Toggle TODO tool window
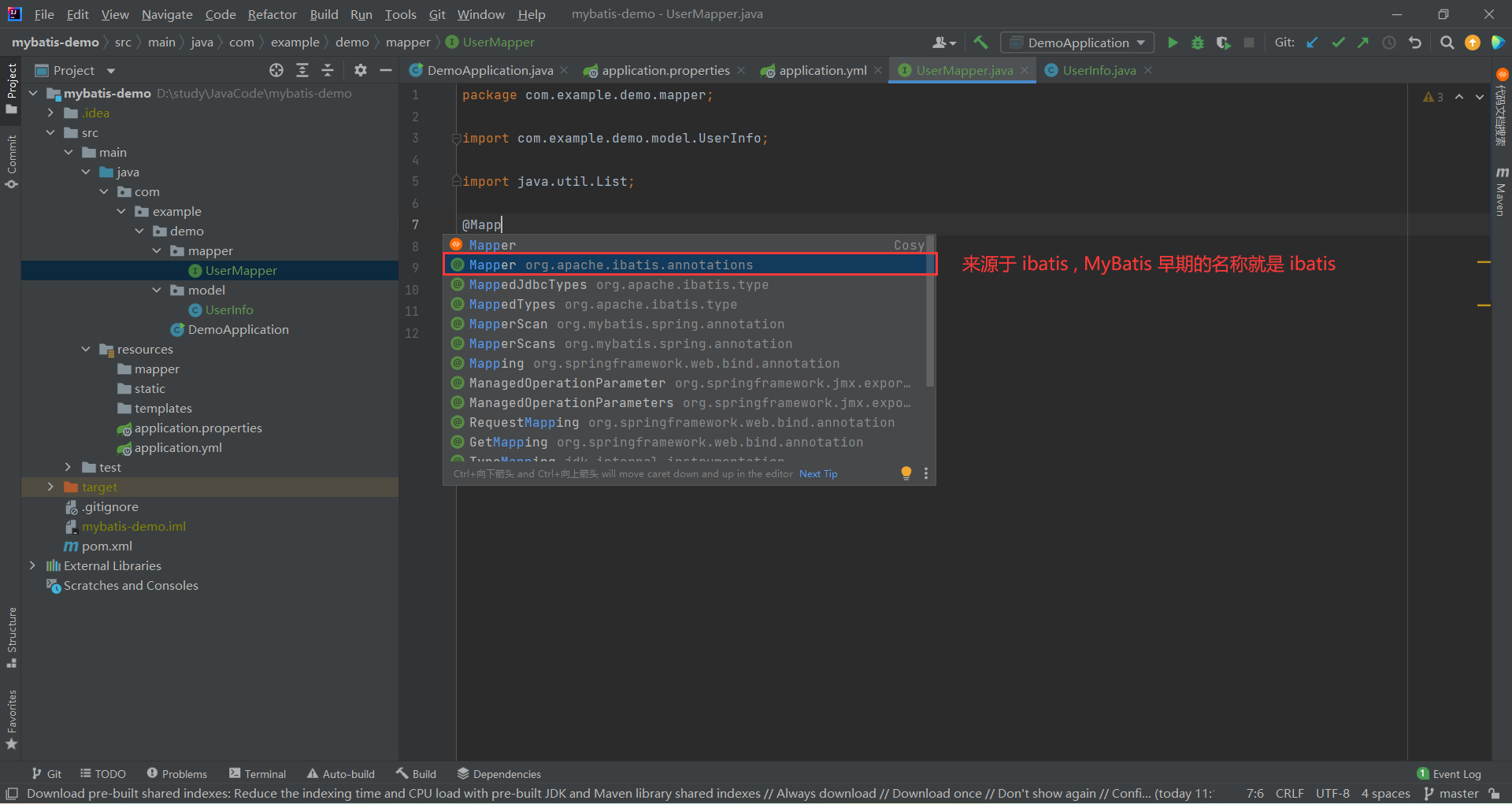The width and height of the screenshot is (1512, 804). tap(102, 774)
